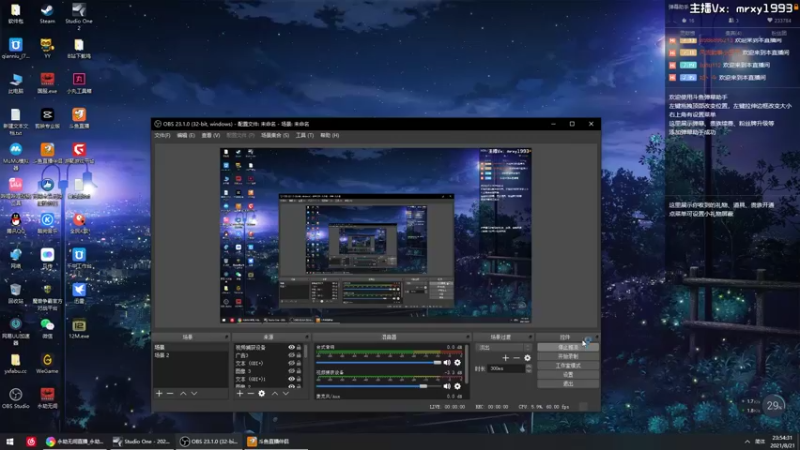Screen dimensions: 800x450
Task: Open the Help menu in OBS
Action: (330, 135)
